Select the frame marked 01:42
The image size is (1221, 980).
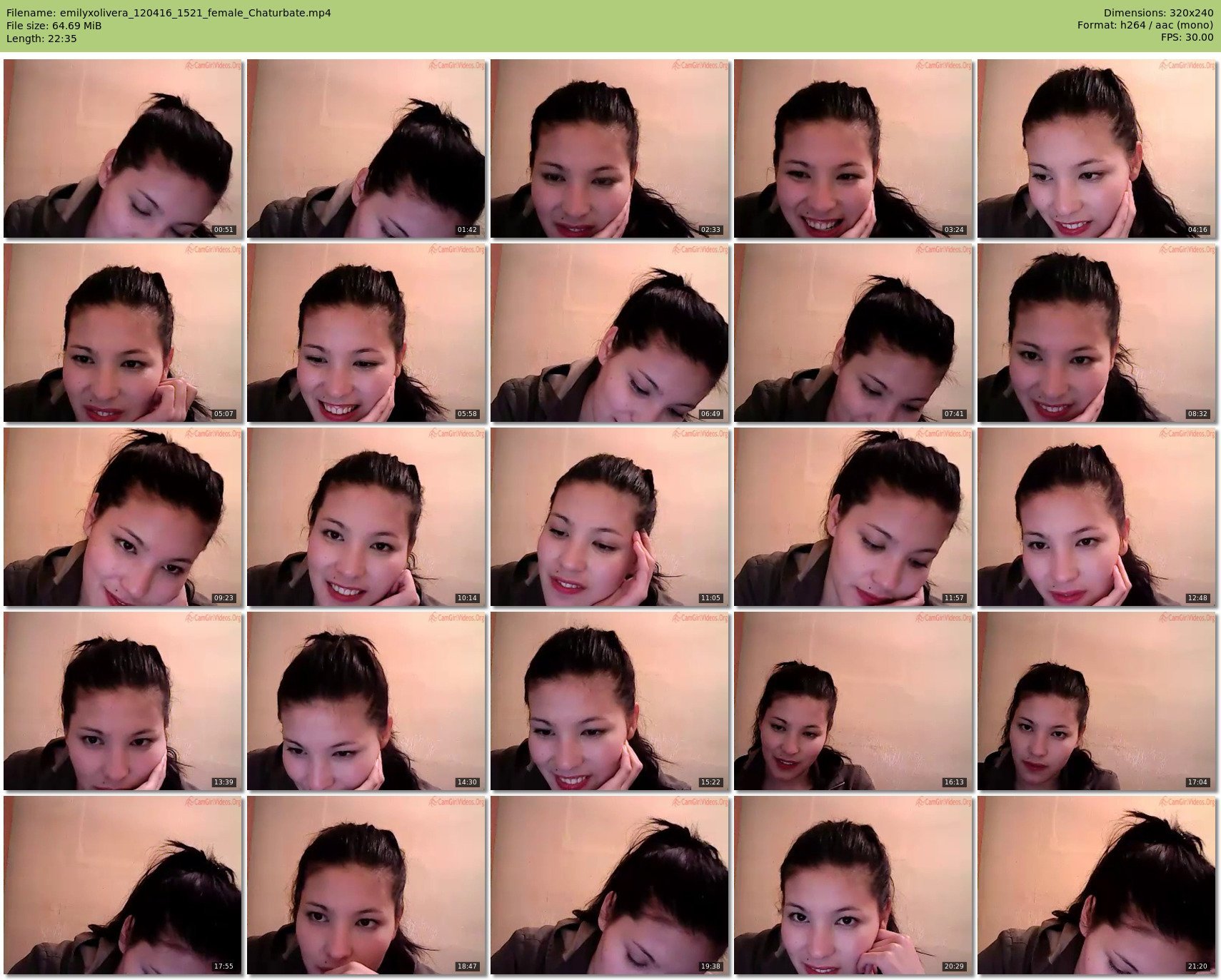pyautogui.click(x=366, y=148)
